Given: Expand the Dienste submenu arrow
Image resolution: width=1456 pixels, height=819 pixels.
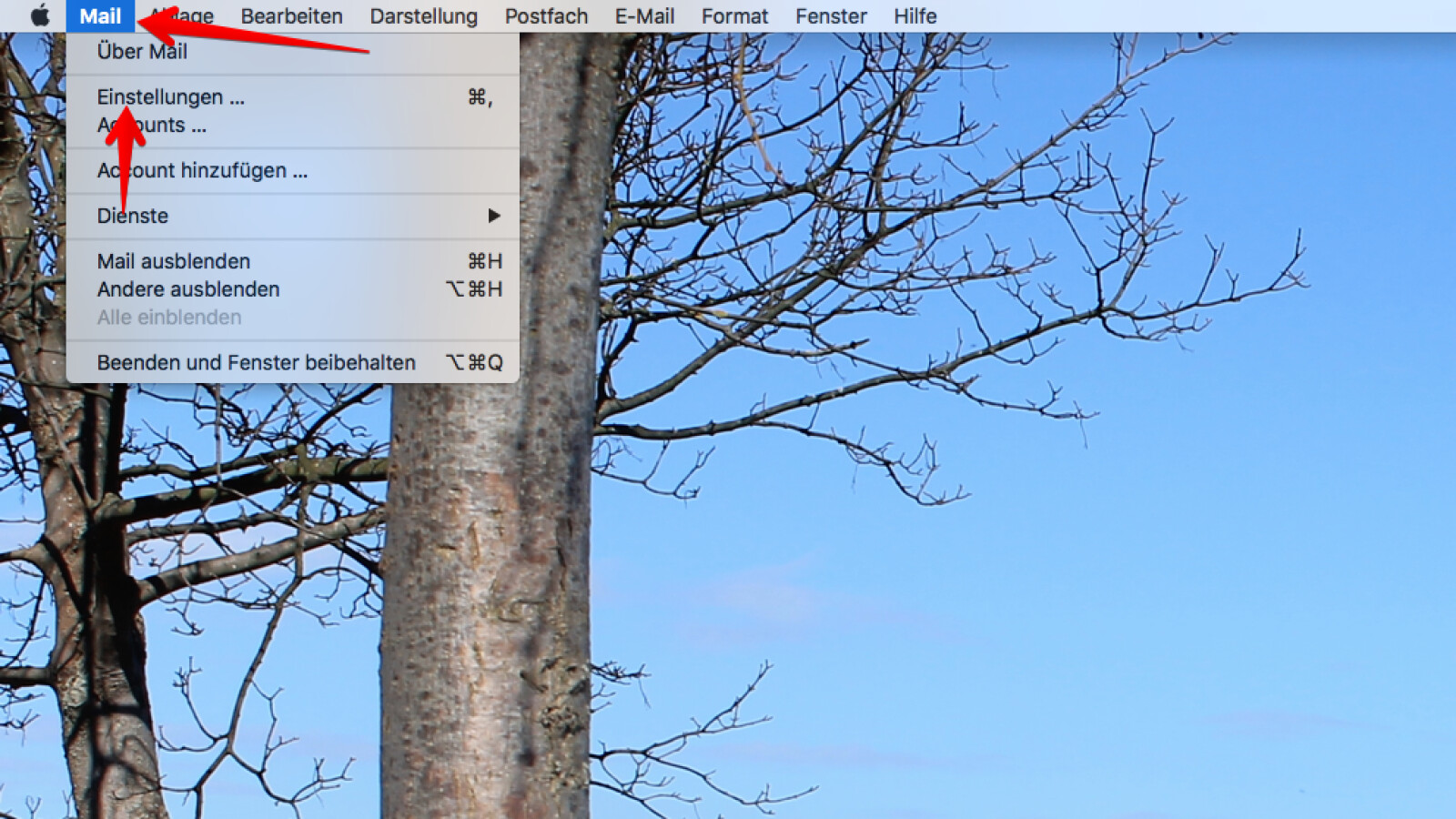Looking at the screenshot, I should pos(493,216).
